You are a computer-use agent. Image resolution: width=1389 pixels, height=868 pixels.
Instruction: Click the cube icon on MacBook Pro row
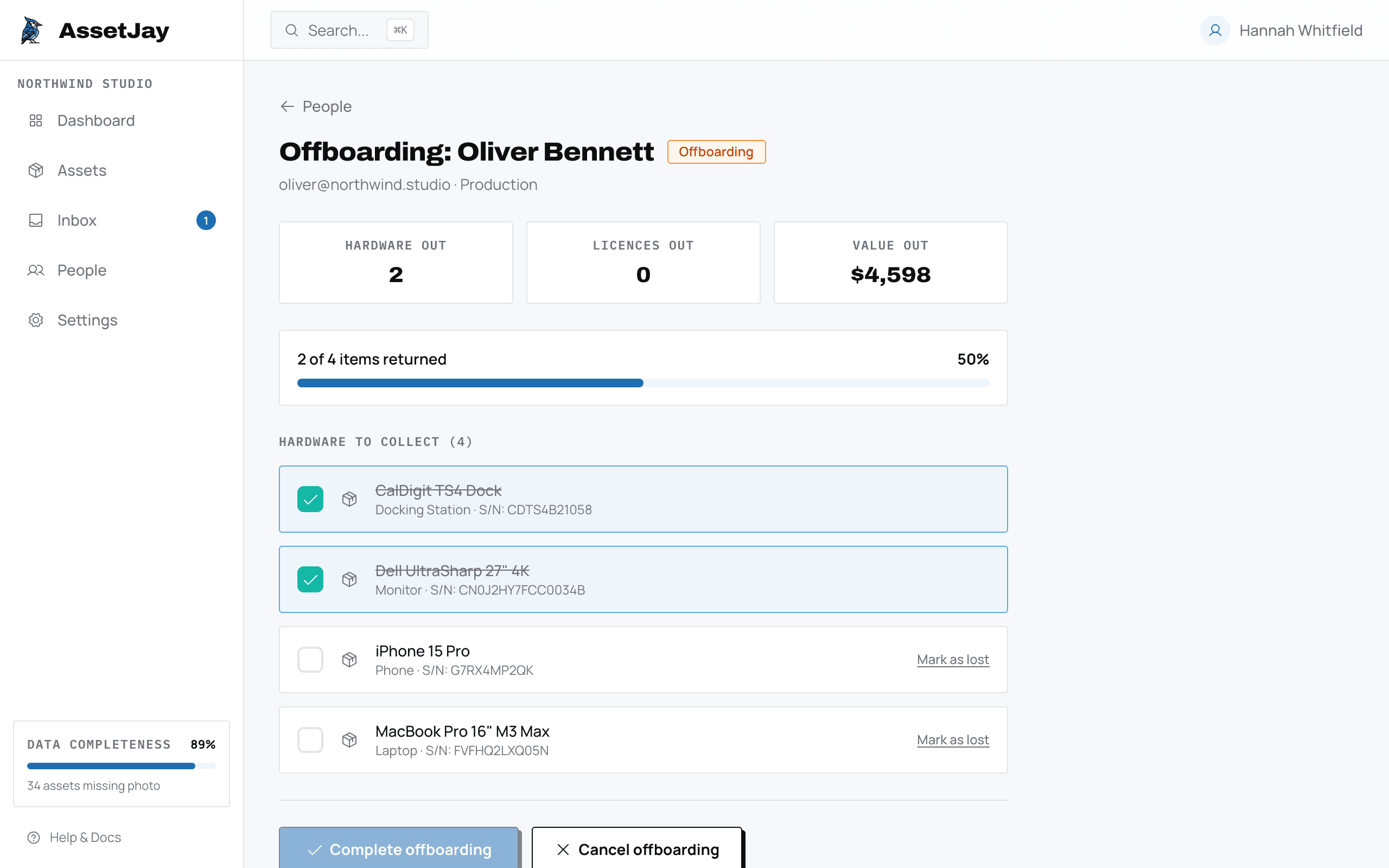(x=349, y=740)
